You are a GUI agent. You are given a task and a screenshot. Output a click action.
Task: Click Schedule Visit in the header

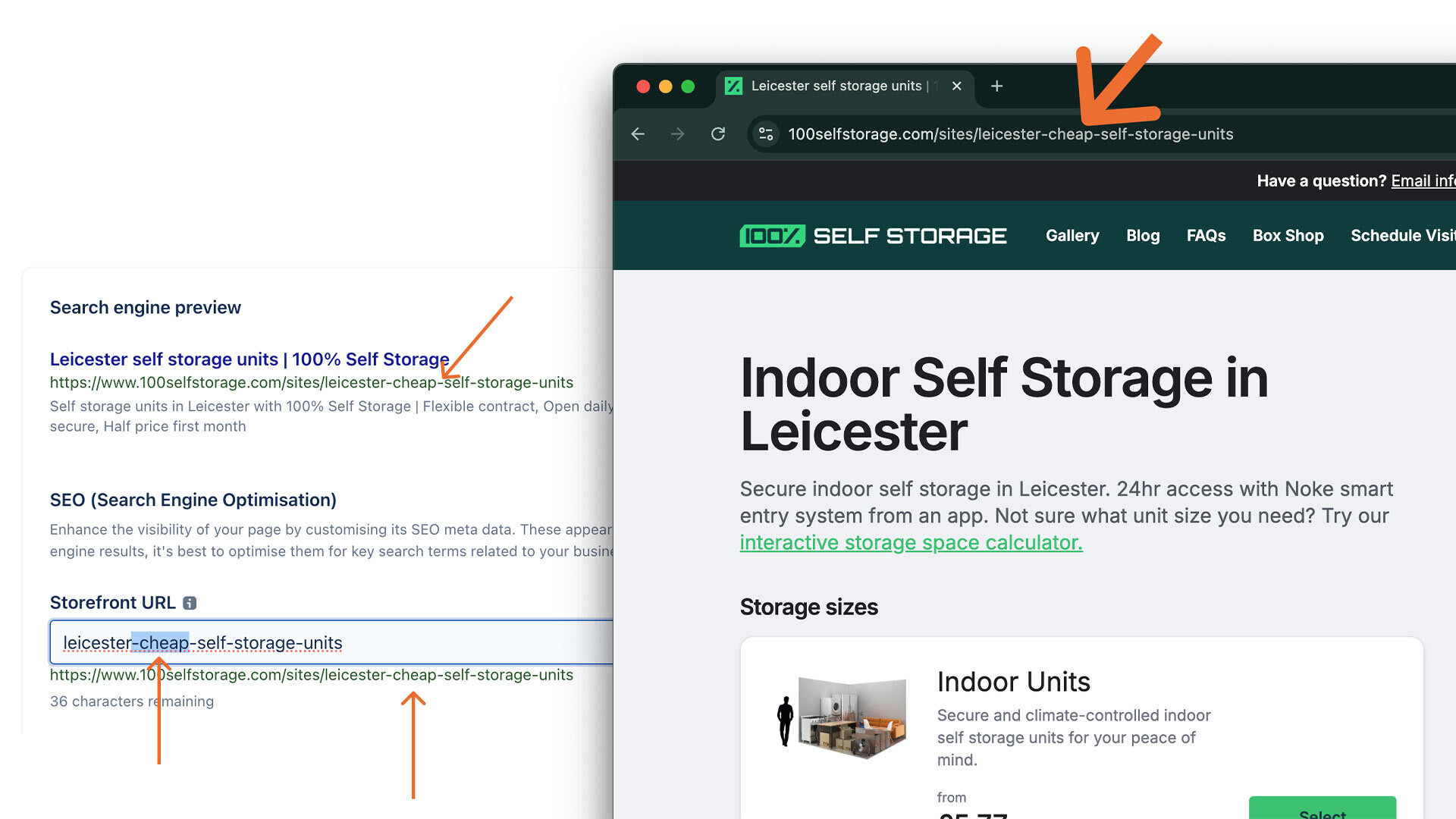pos(1401,236)
